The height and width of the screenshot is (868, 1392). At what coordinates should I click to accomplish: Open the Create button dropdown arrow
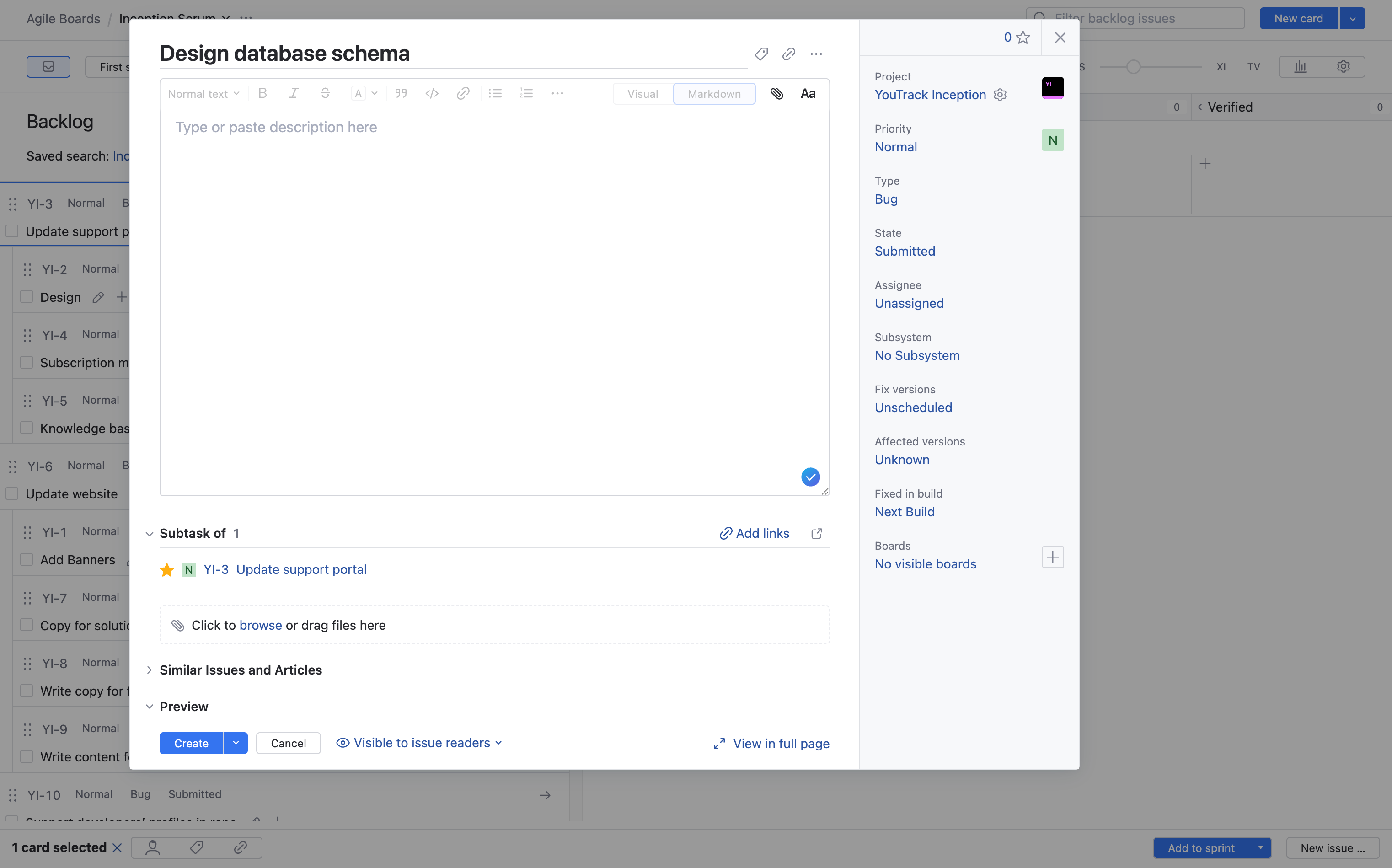236,743
